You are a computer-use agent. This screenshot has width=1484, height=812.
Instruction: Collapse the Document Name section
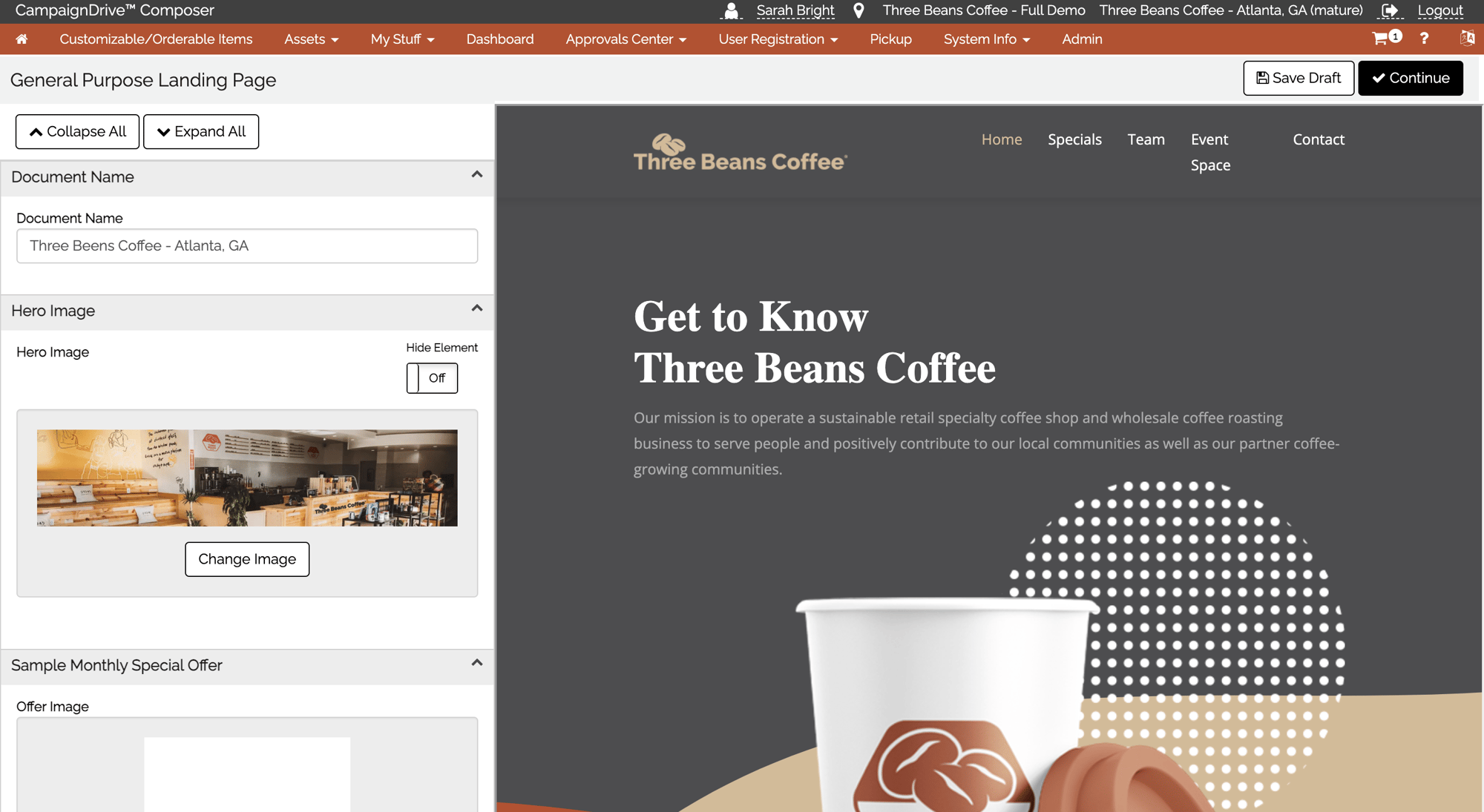pyautogui.click(x=477, y=175)
